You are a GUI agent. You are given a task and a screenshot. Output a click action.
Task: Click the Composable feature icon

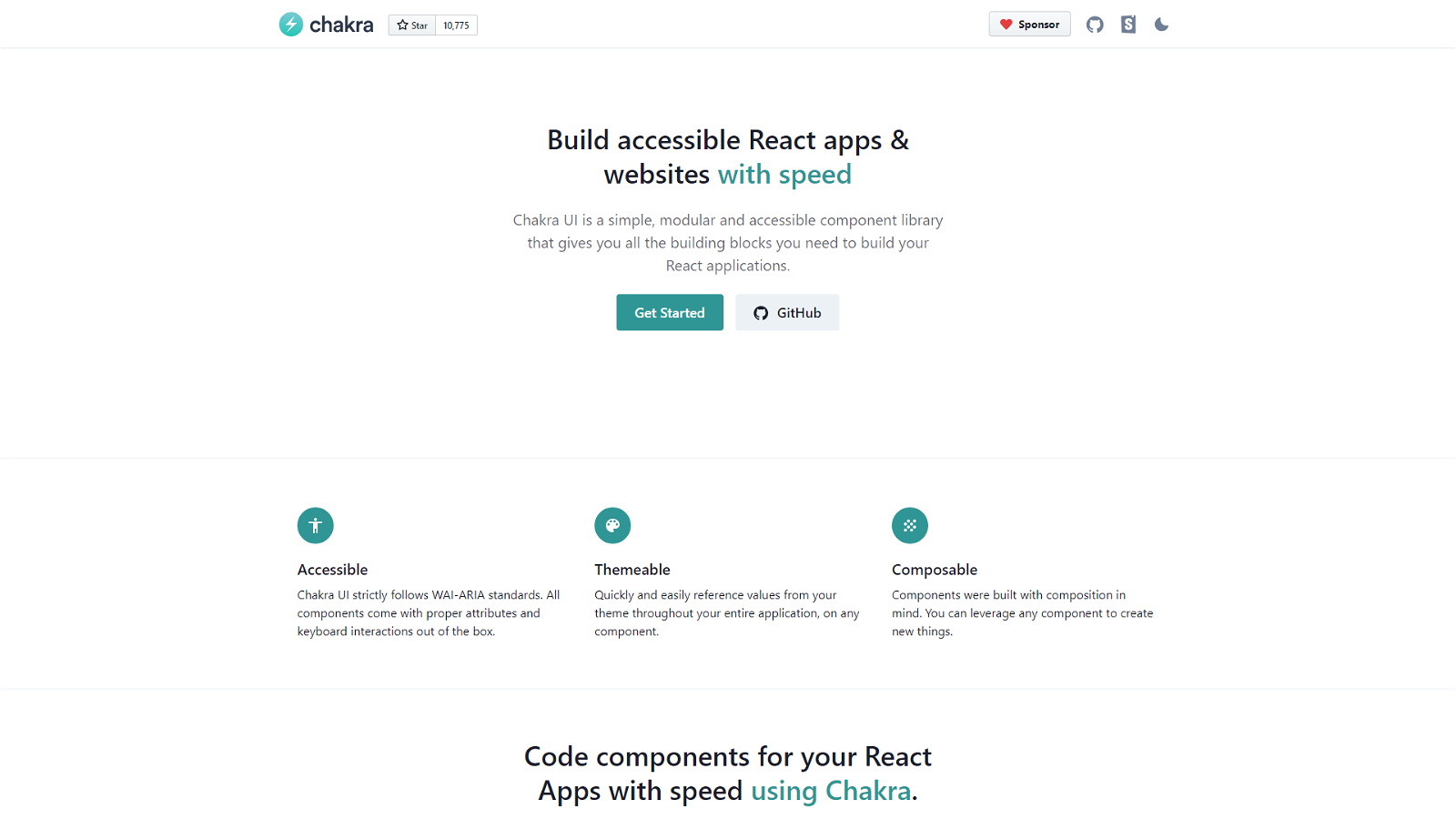(x=910, y=525)
